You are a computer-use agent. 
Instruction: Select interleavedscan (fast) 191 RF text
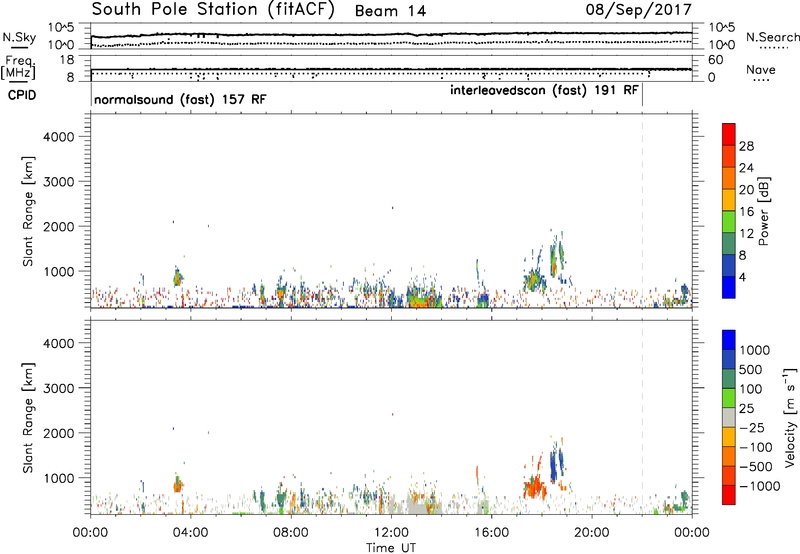pos(544,90)
